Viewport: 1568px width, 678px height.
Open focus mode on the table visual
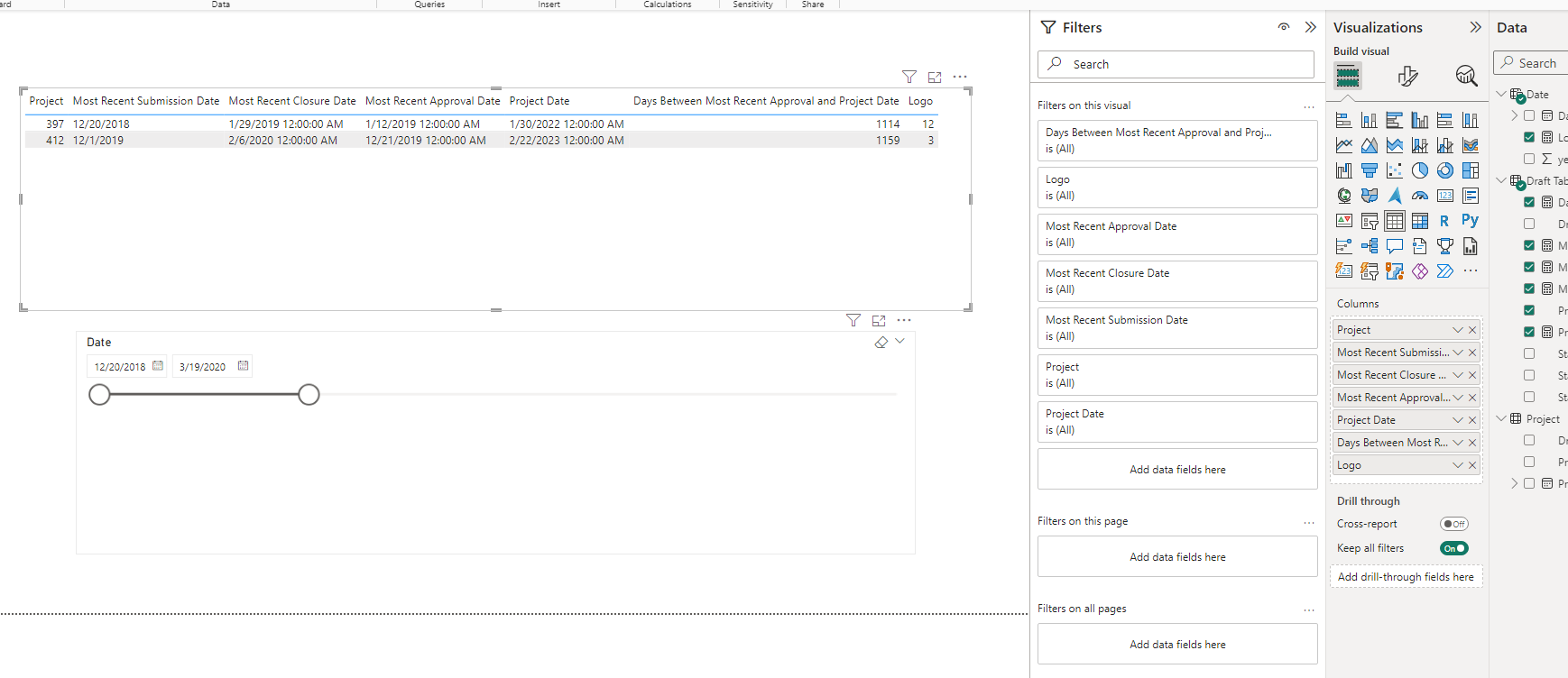pyautogui.click(x=935, y=78)
